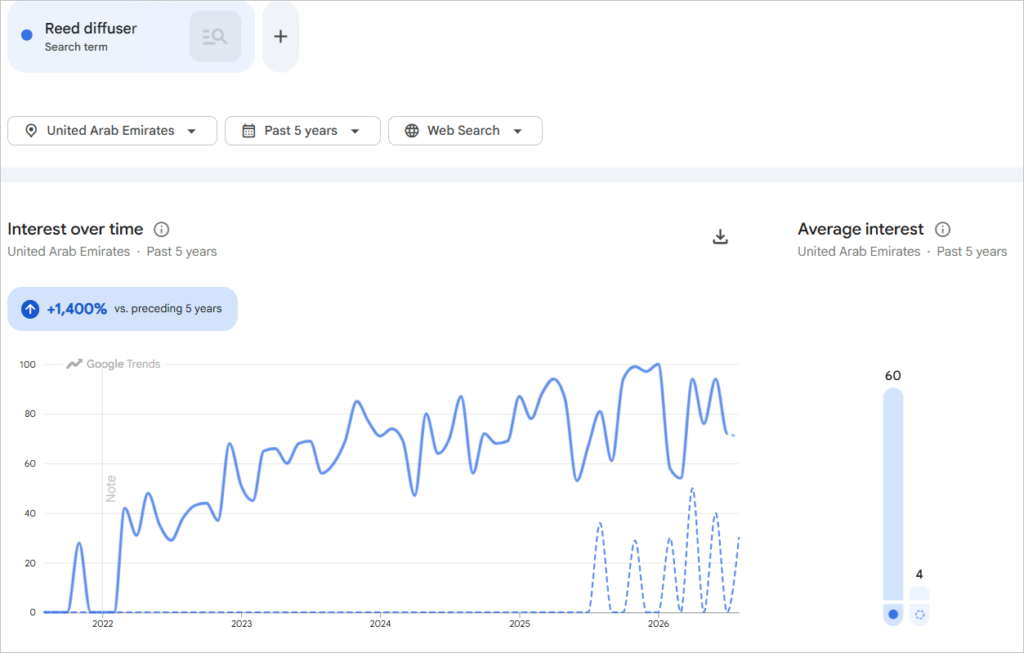Viewport: 1024px width, 653px height.
Task: Click the Search term label under Reed diffuser
Action: pos(76,47)
